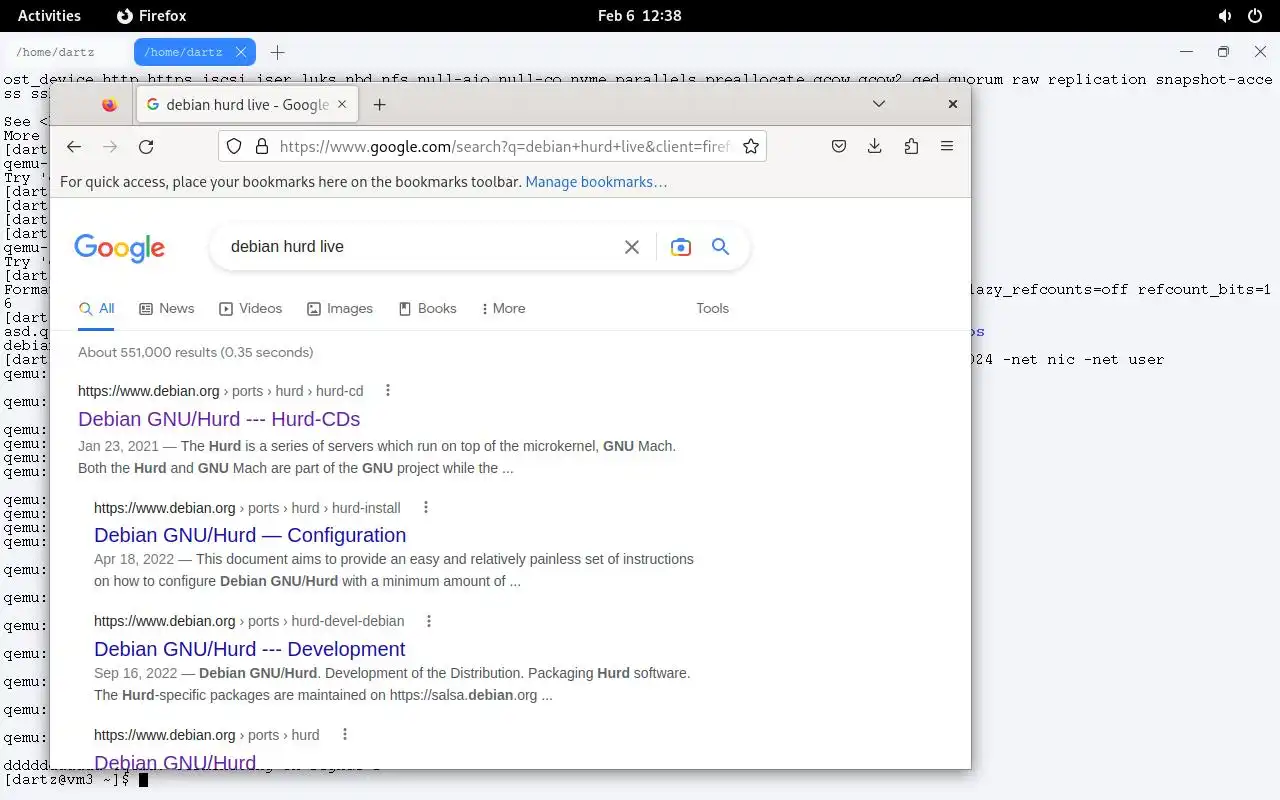Open Save to Pocket icon

point(839,147)
